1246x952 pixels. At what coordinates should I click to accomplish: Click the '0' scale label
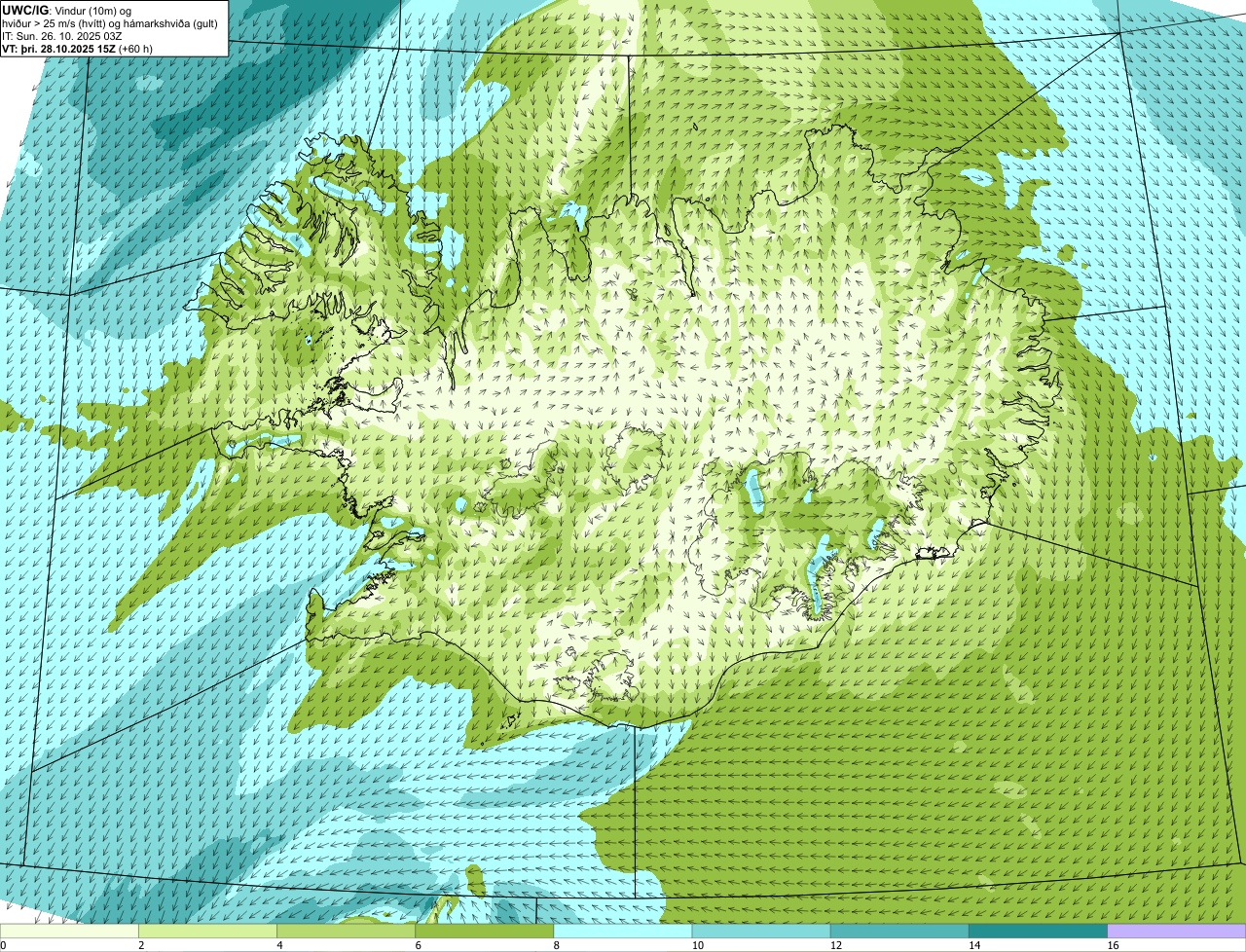point(3,945)
